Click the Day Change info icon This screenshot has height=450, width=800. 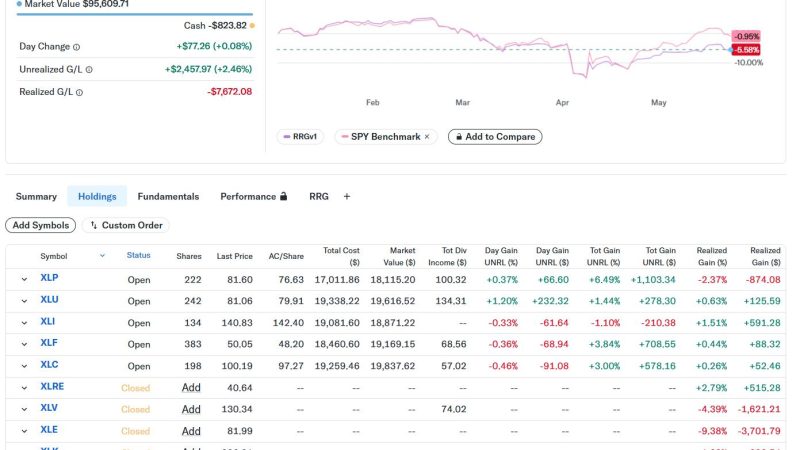(x=77, y=47)
